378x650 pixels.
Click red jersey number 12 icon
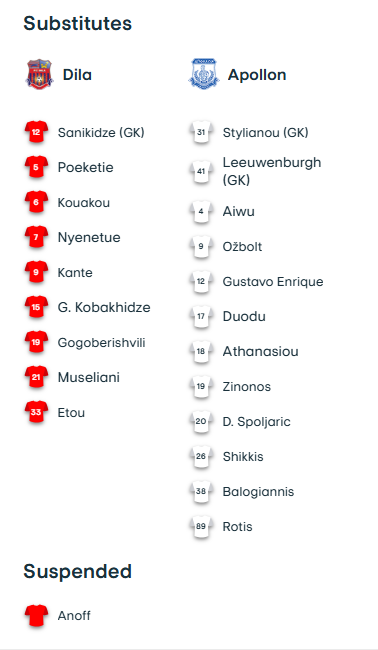[36, 132]
